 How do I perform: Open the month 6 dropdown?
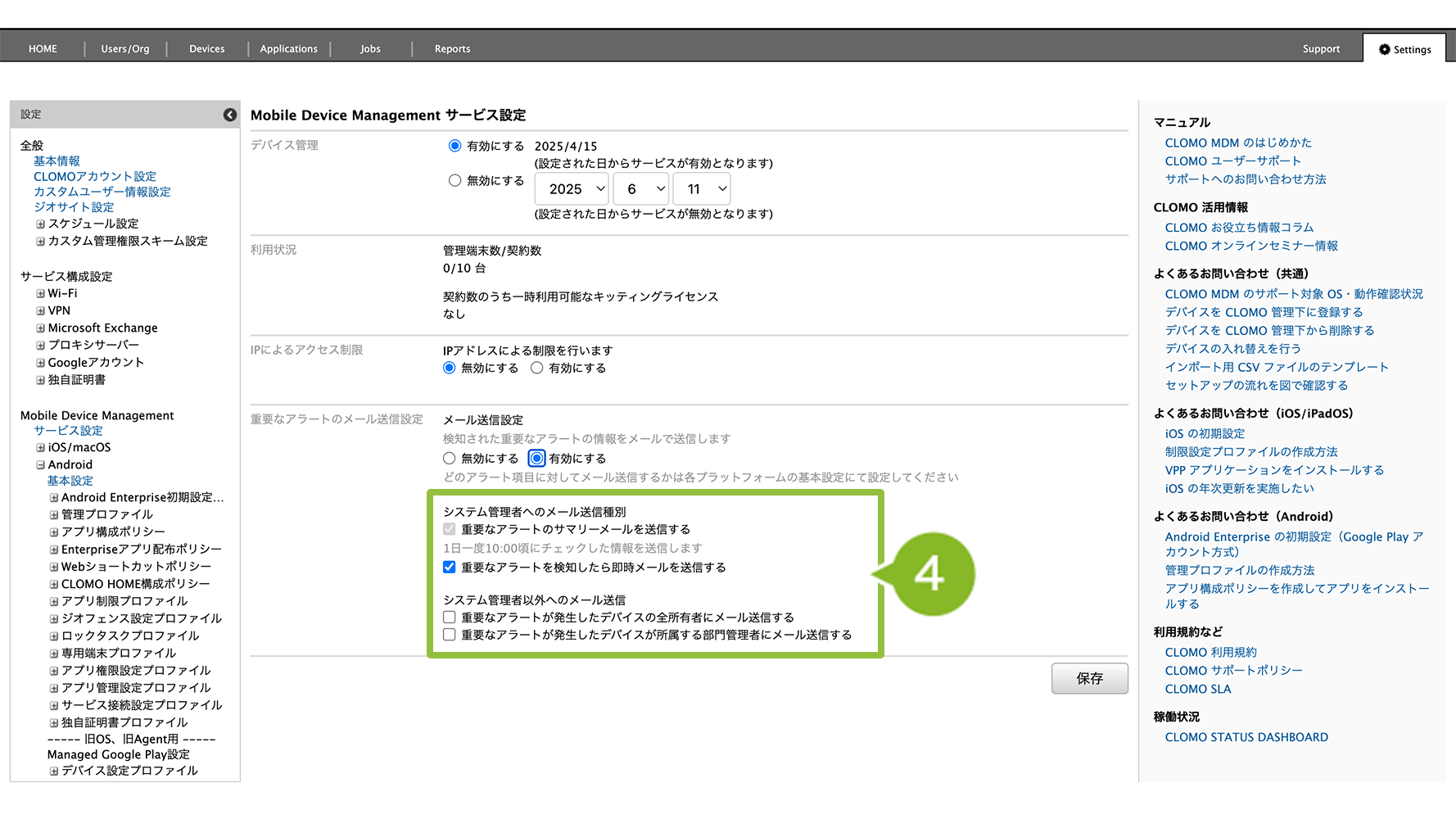[641, 189]
